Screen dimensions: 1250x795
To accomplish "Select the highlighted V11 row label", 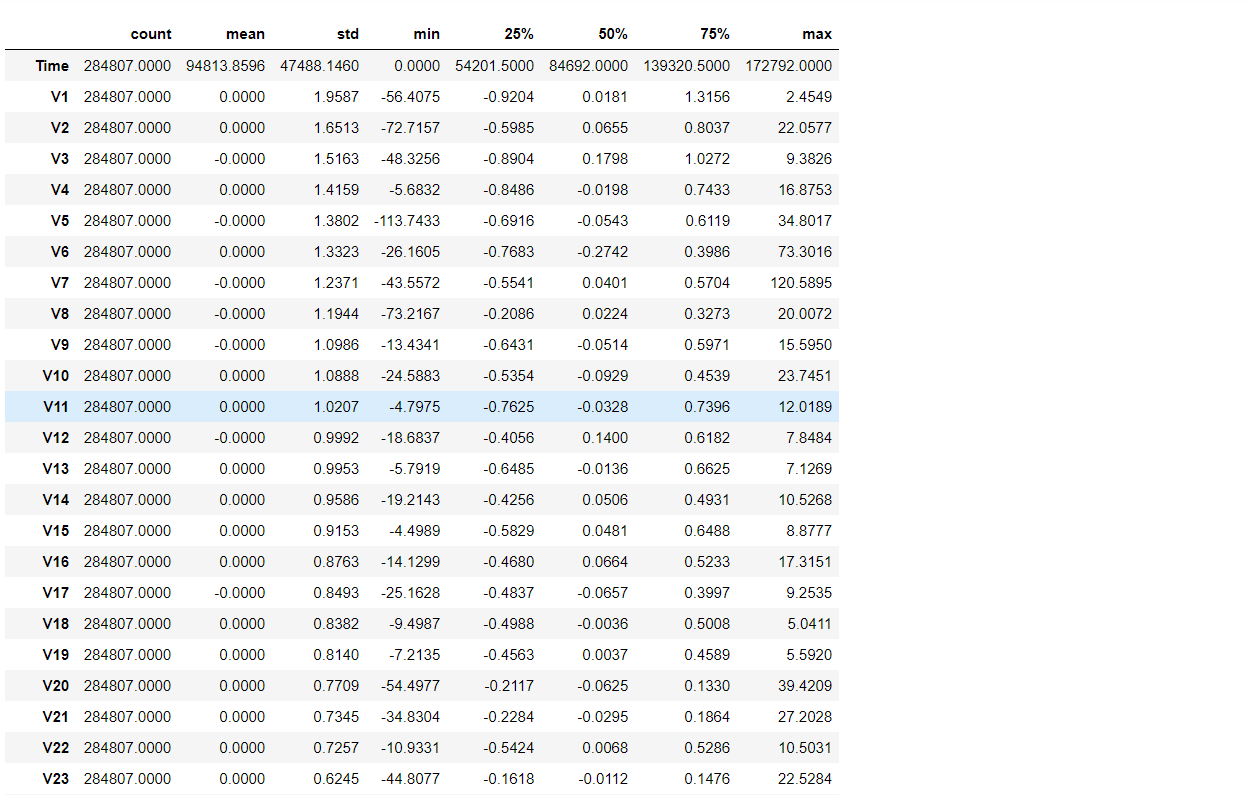I will 56,407.
